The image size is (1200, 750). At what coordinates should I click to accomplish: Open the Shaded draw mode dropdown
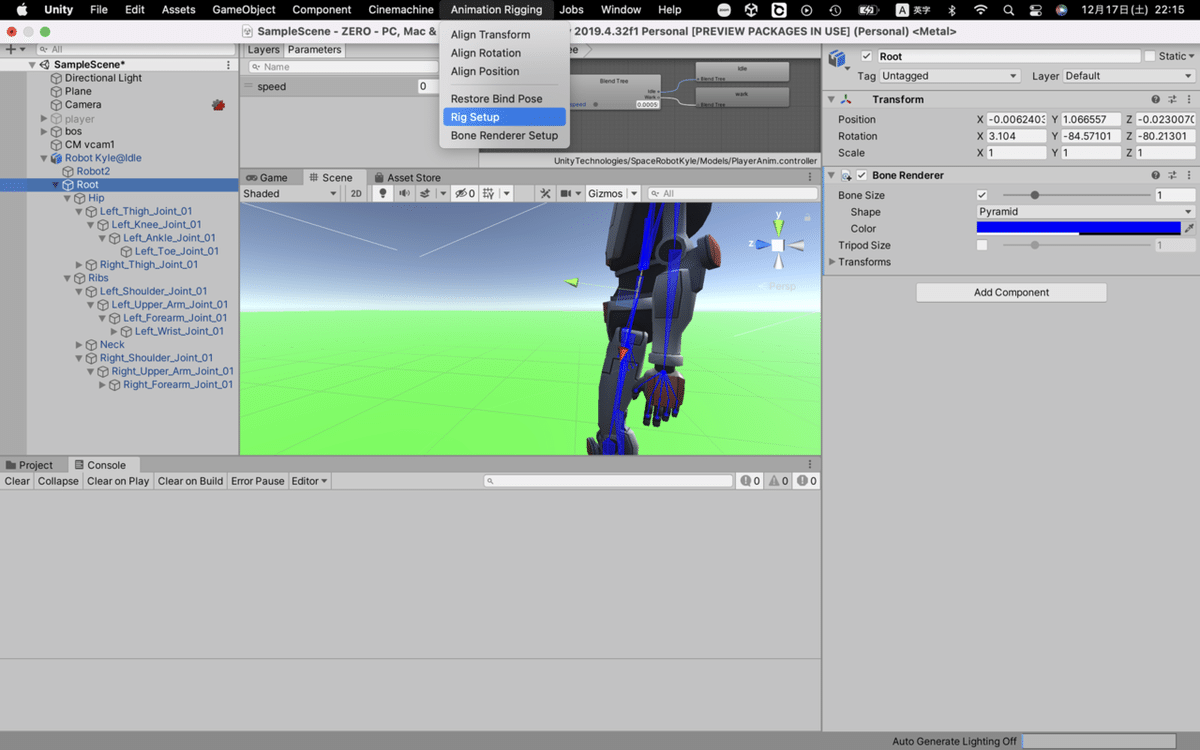tap(290, 193)
